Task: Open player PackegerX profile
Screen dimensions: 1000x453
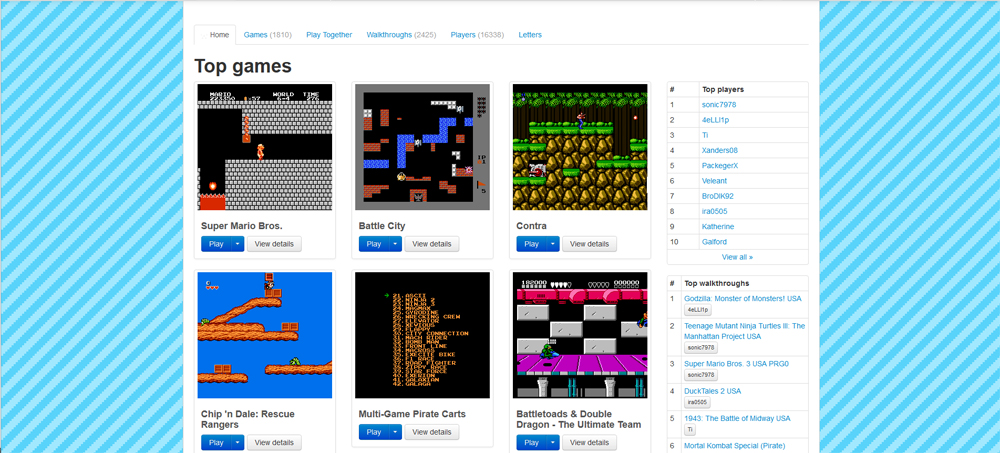Action: point(720,166)
